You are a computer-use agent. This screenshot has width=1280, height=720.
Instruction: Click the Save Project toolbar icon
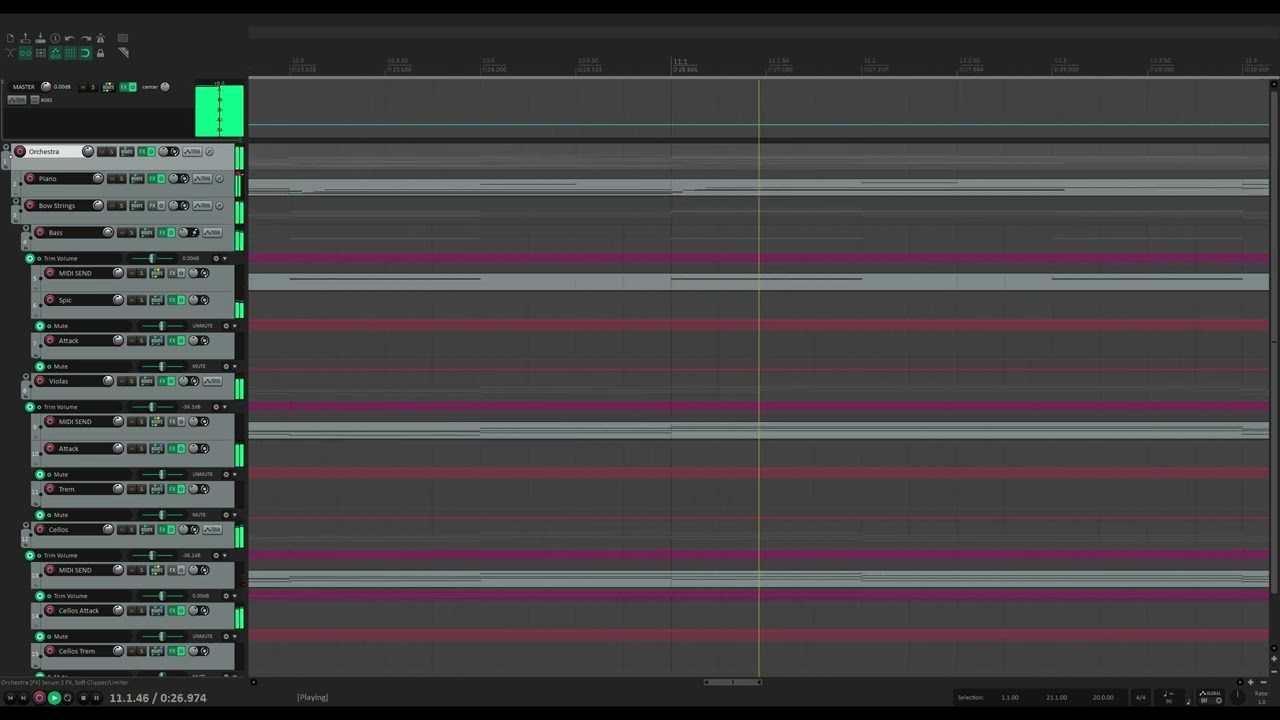(40, 38)
